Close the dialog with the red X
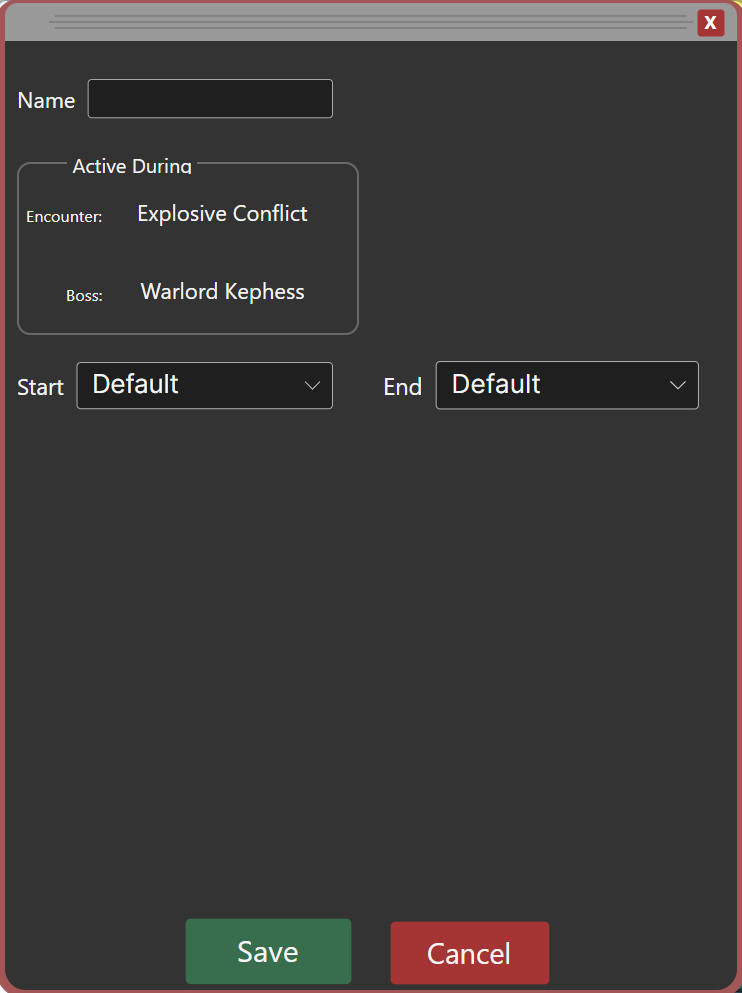This screenshot has height=993, width=742. tap(710, 23)
